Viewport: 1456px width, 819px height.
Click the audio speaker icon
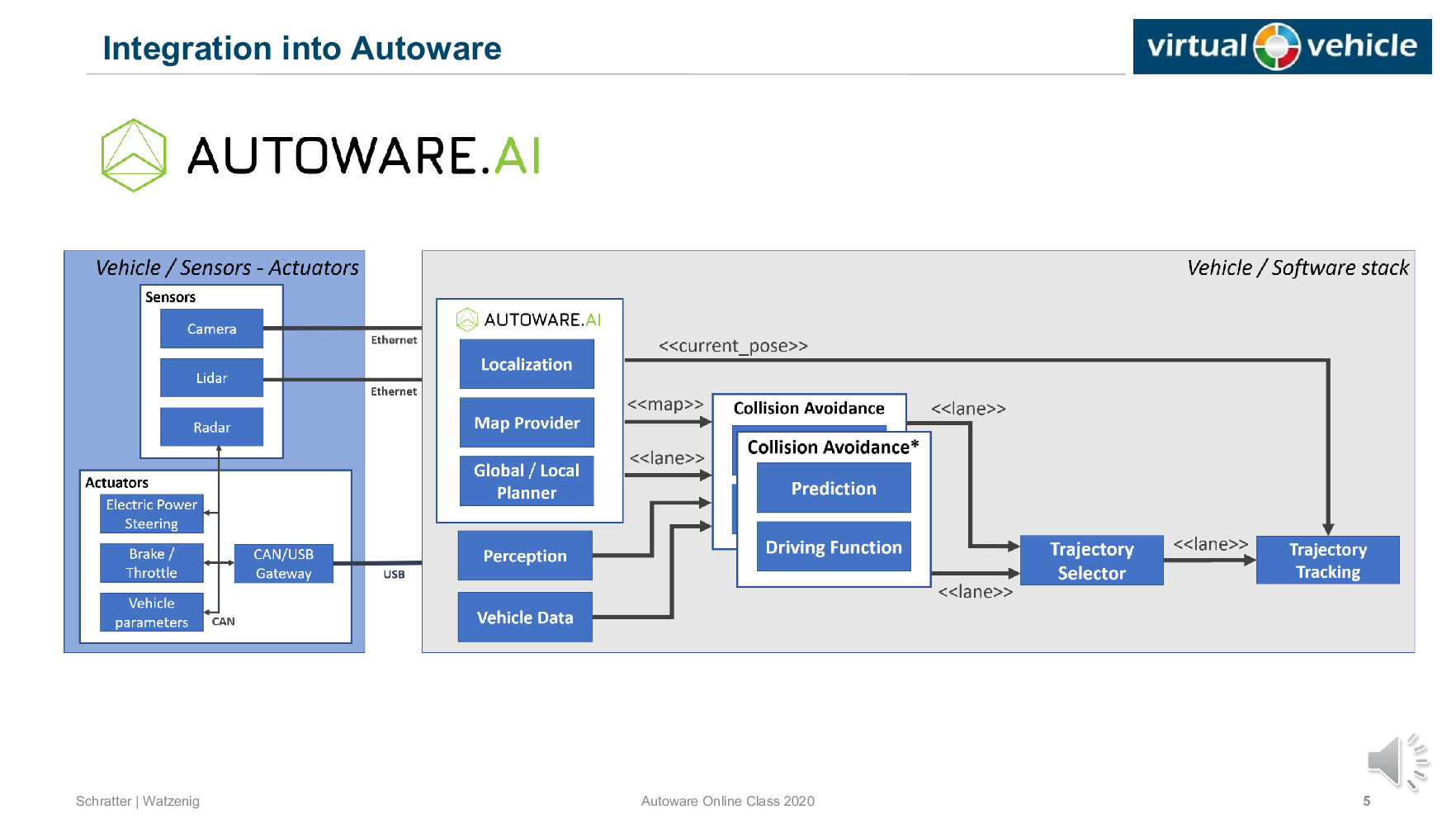[1397, 761]
